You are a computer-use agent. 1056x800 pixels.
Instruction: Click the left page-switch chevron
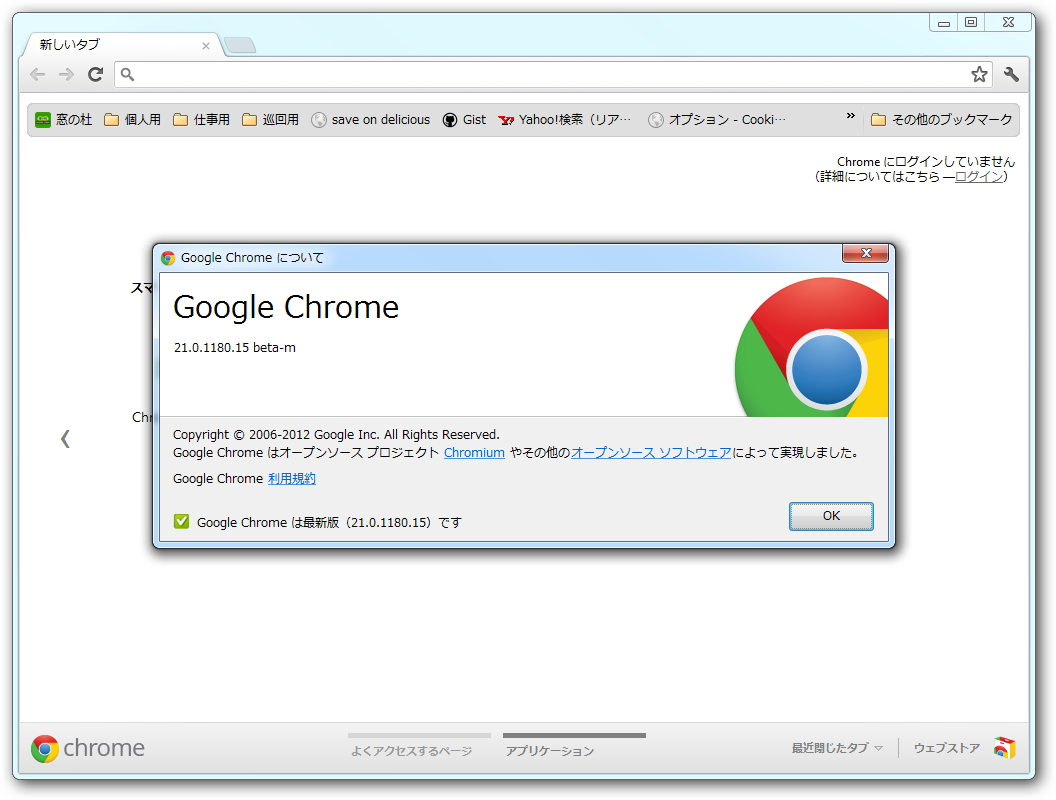click(x=65, y=438)
